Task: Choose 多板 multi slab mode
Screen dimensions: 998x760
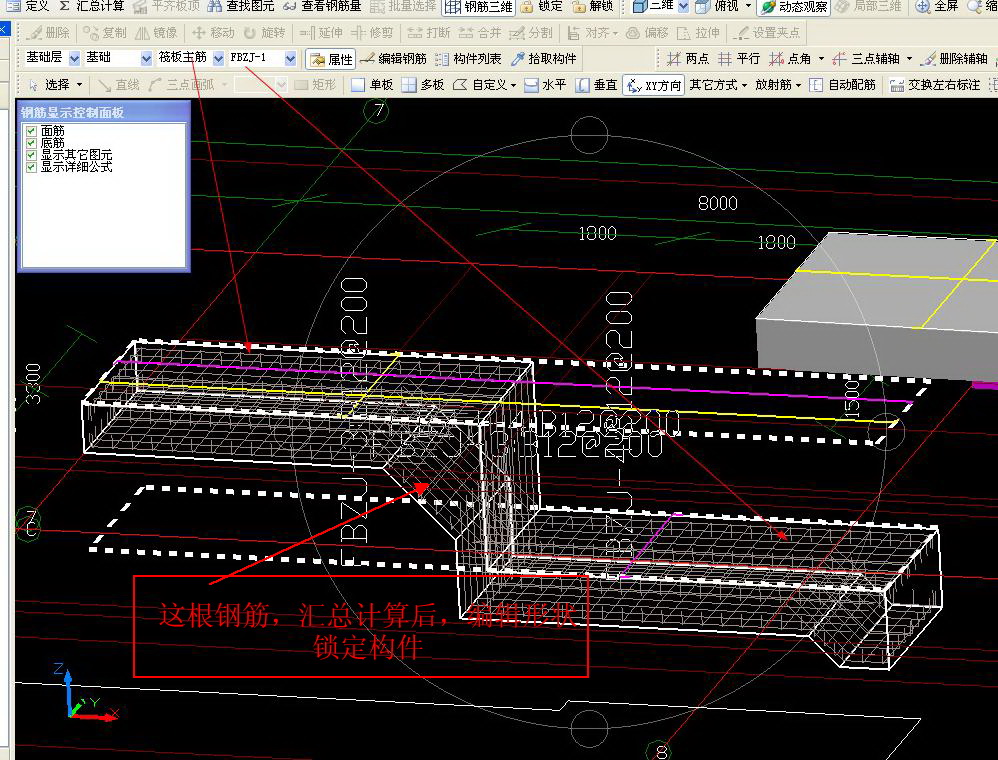Action: point(423,85)
